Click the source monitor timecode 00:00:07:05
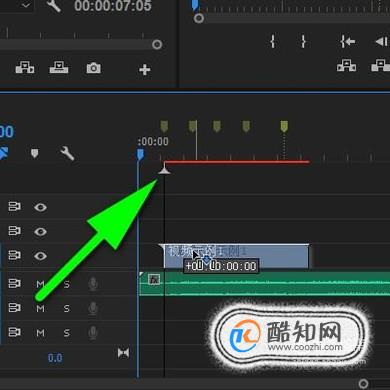The height and width of the screenshot is (390, 390). 113,6
